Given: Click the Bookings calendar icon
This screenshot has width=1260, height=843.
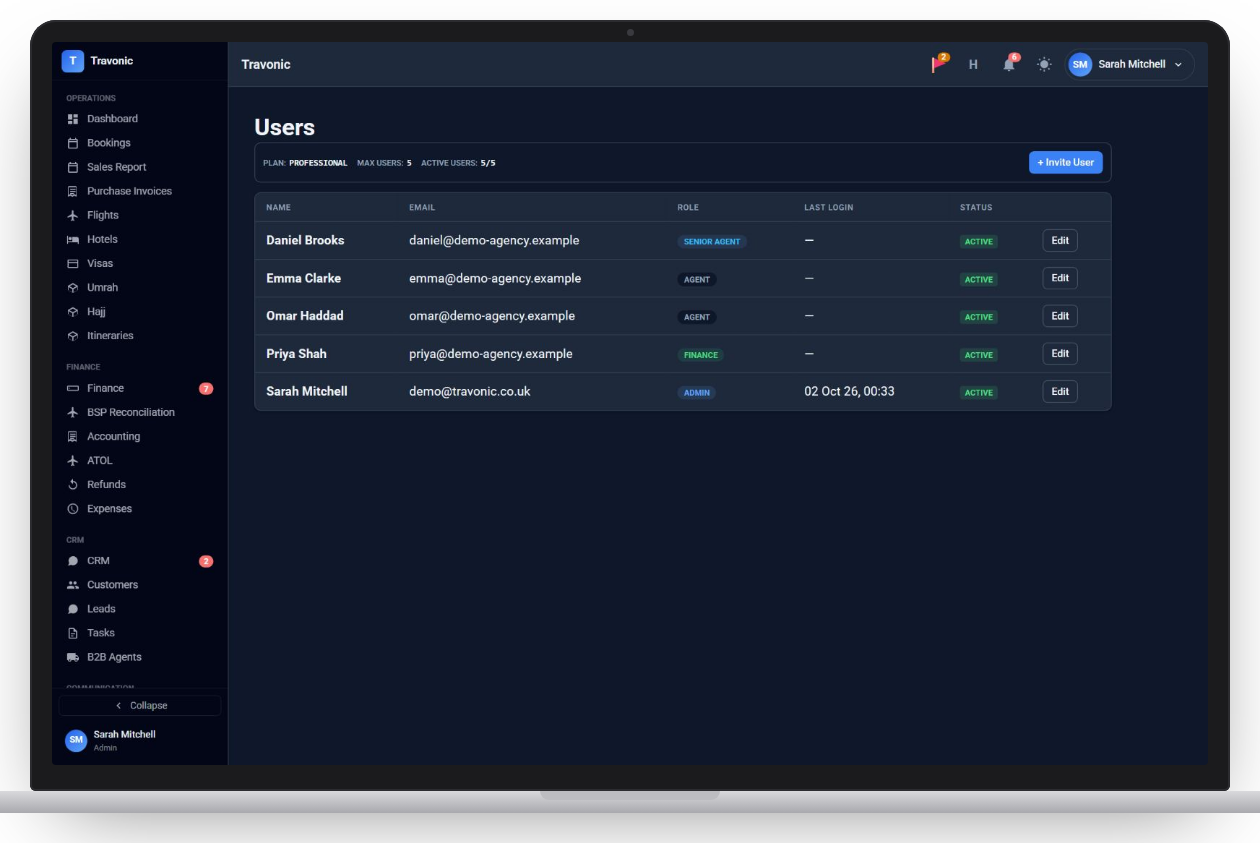Looking at the screenshot, I should click(72, 143).
